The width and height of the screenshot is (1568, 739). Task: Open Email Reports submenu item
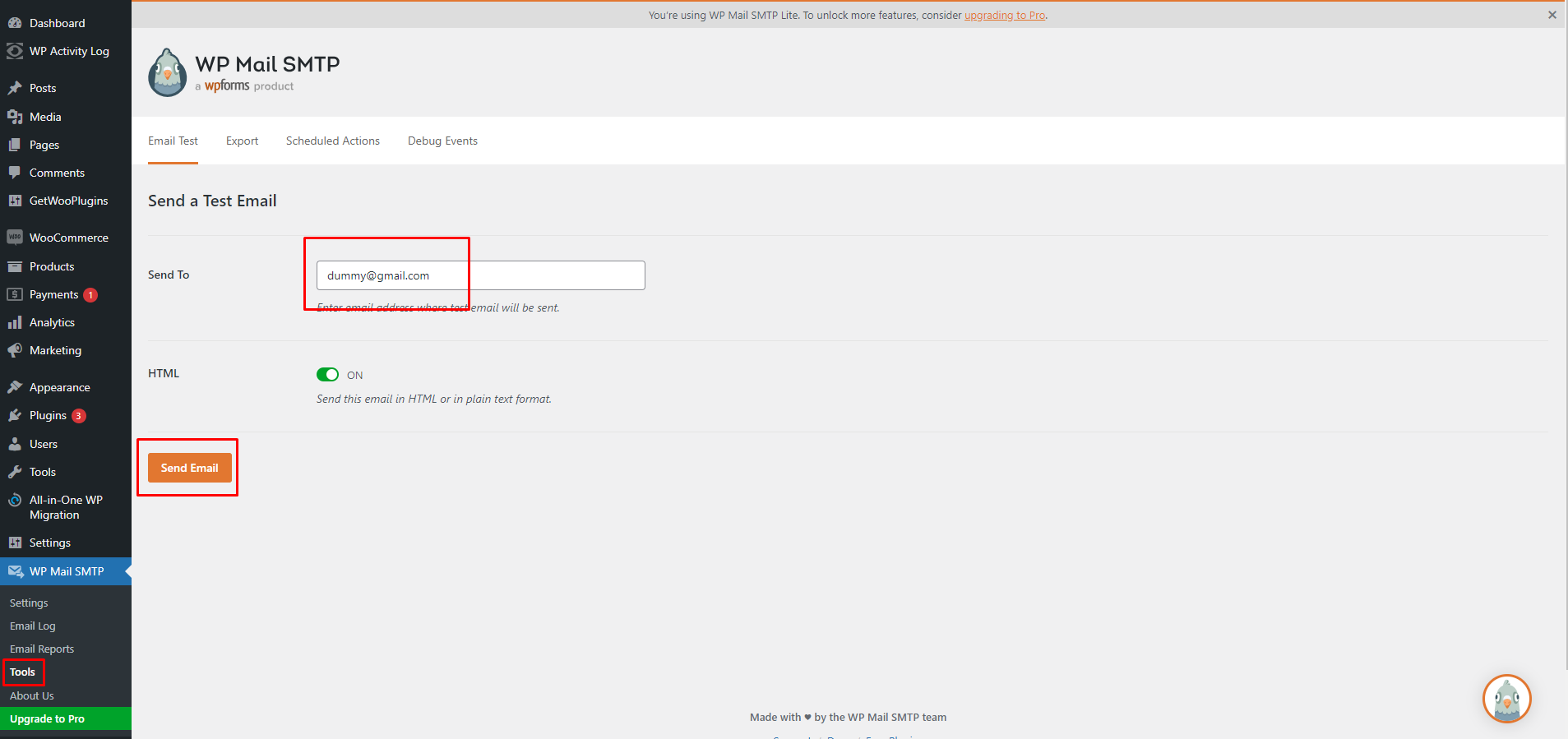point(42,649)
